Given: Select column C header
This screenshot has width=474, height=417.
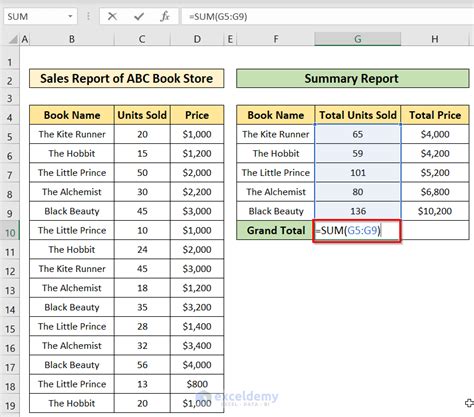Looking at the screenshot, I should (142, 39).
